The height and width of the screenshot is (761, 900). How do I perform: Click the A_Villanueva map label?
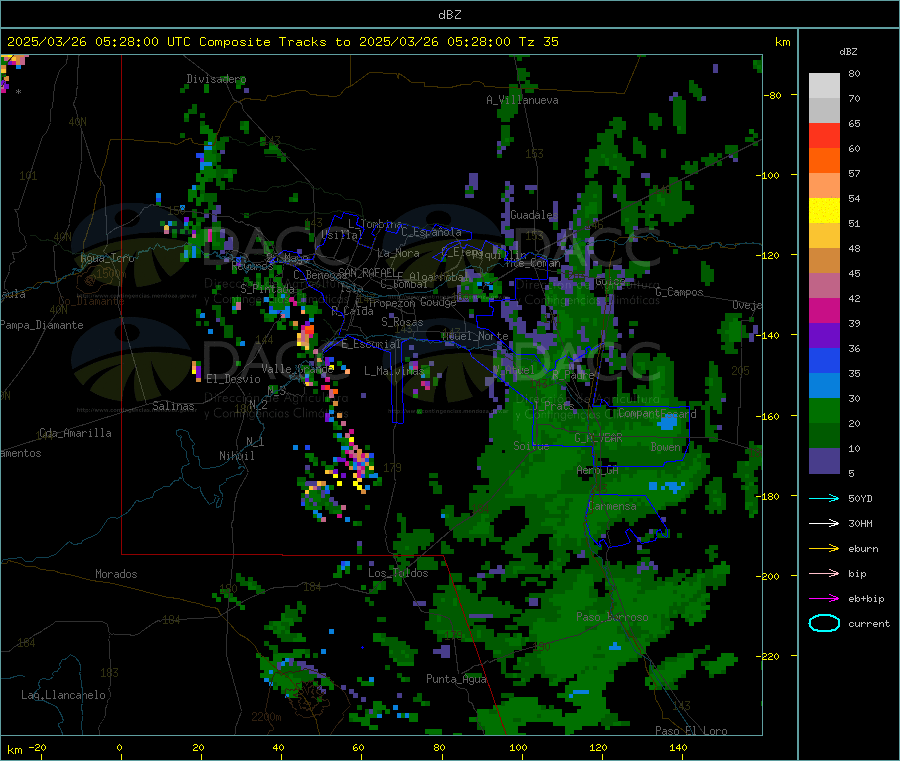tap(522, 100)
